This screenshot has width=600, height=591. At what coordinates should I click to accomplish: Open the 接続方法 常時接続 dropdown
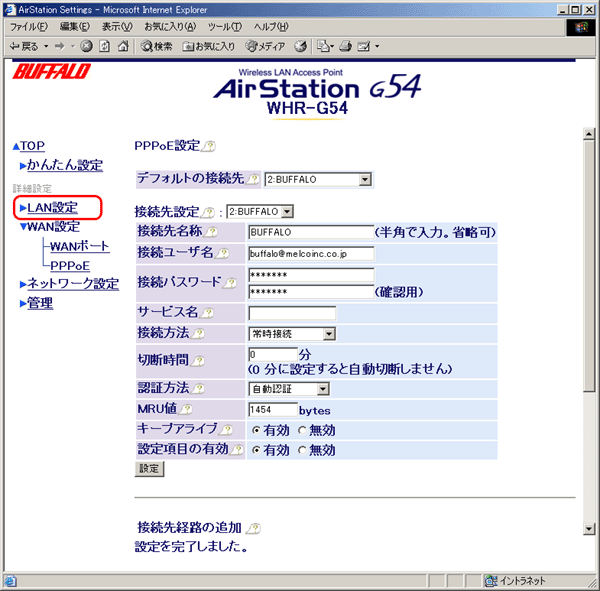(292, 334)
